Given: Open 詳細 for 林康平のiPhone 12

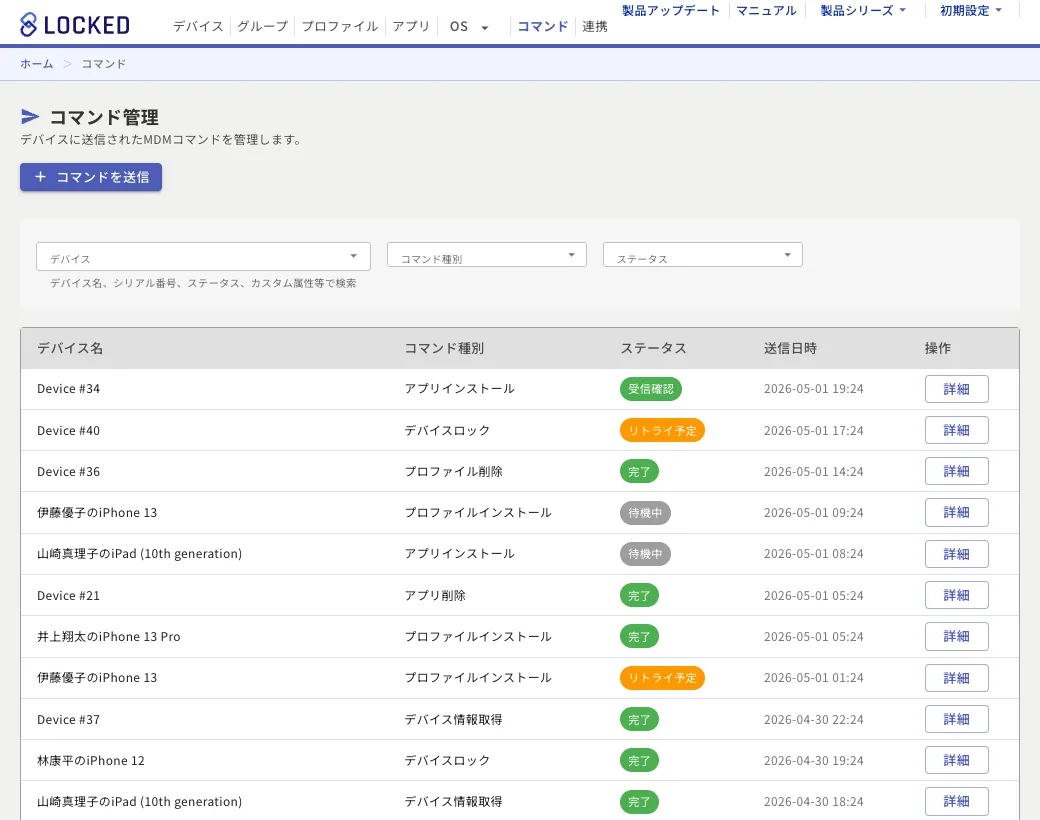Looking at the screenshot, I should pyautogui.click(x=956, y=760).
